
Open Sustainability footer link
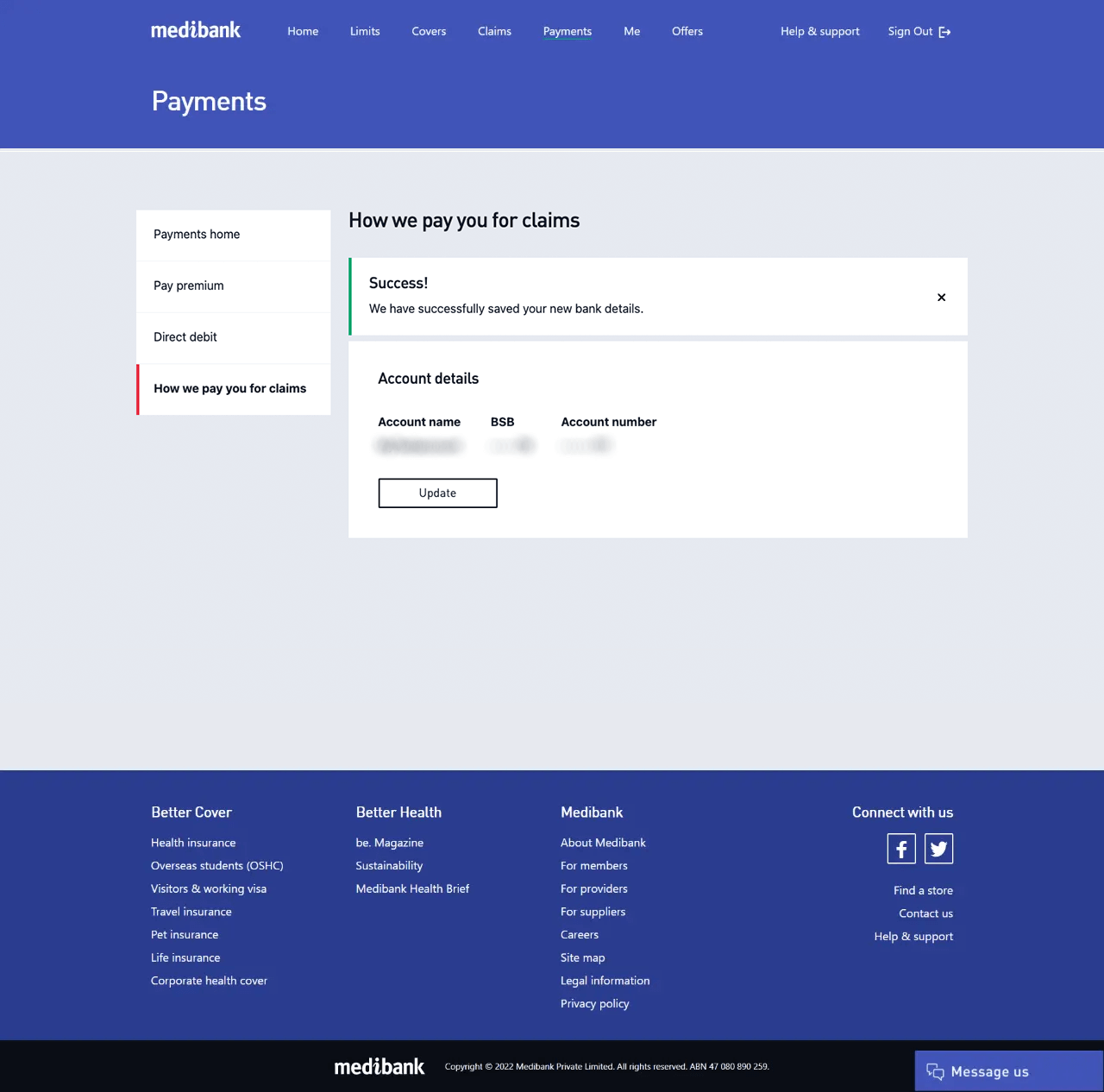coord(389,866)
